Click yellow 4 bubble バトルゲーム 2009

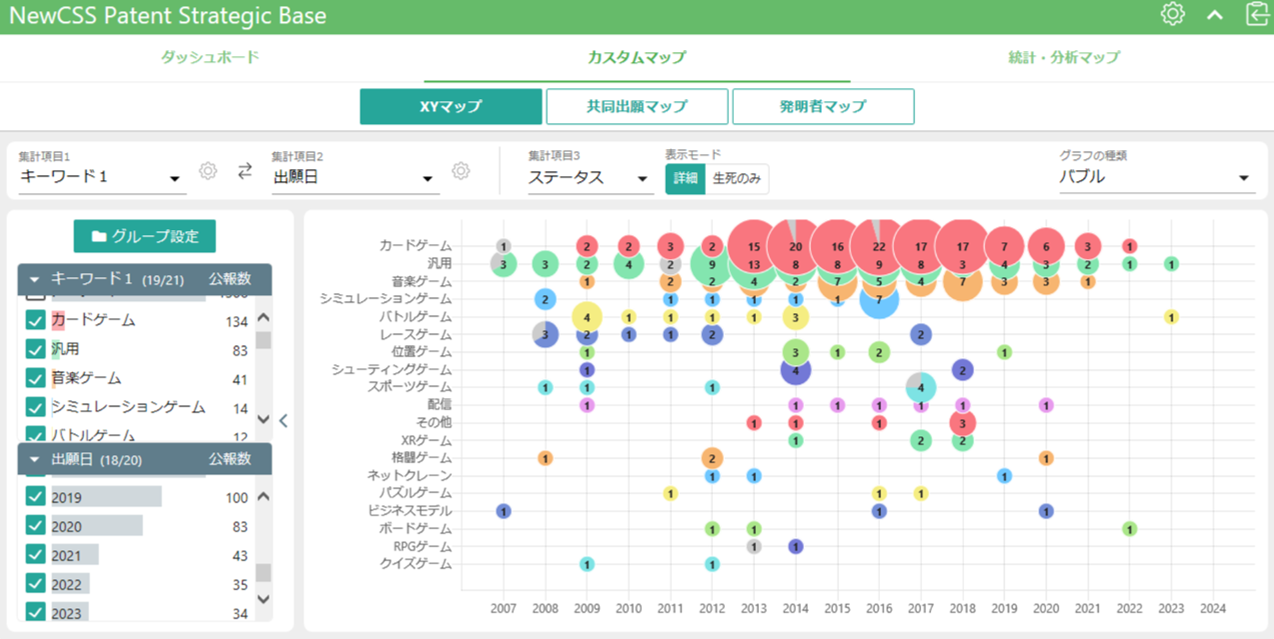[587, 317]
